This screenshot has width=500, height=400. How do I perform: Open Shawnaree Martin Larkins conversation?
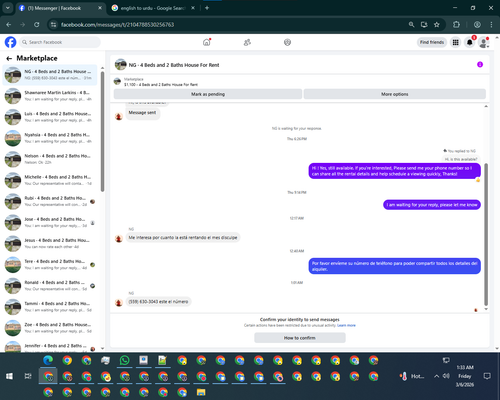50,96
